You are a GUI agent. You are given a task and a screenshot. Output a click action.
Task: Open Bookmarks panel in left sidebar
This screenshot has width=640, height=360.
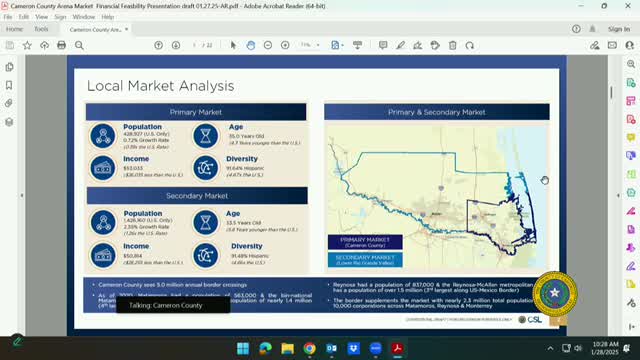point(9,85)
